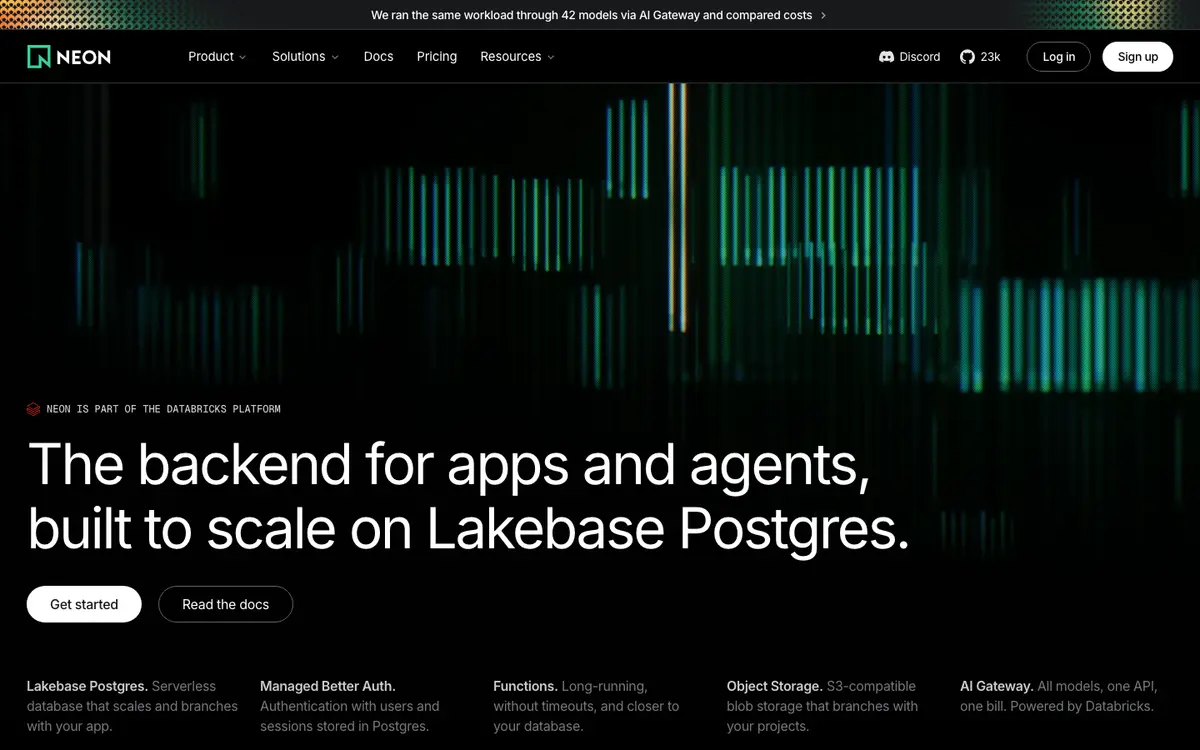Click the main hero headline text

pyautogui.click(x=469, y=497)
